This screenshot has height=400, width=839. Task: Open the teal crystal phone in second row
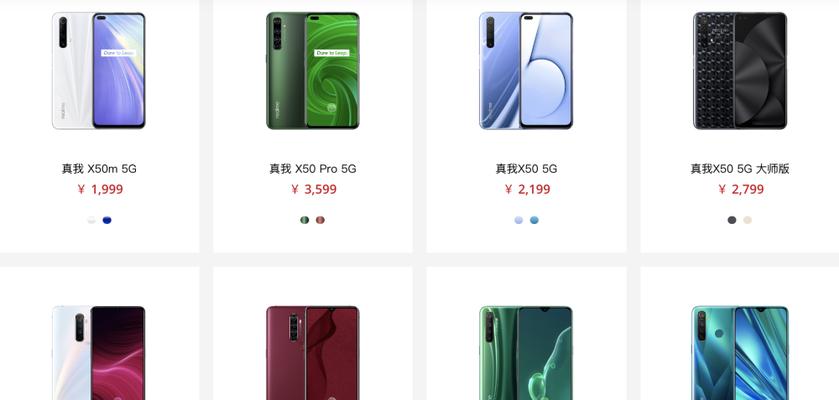pos(740,353)
